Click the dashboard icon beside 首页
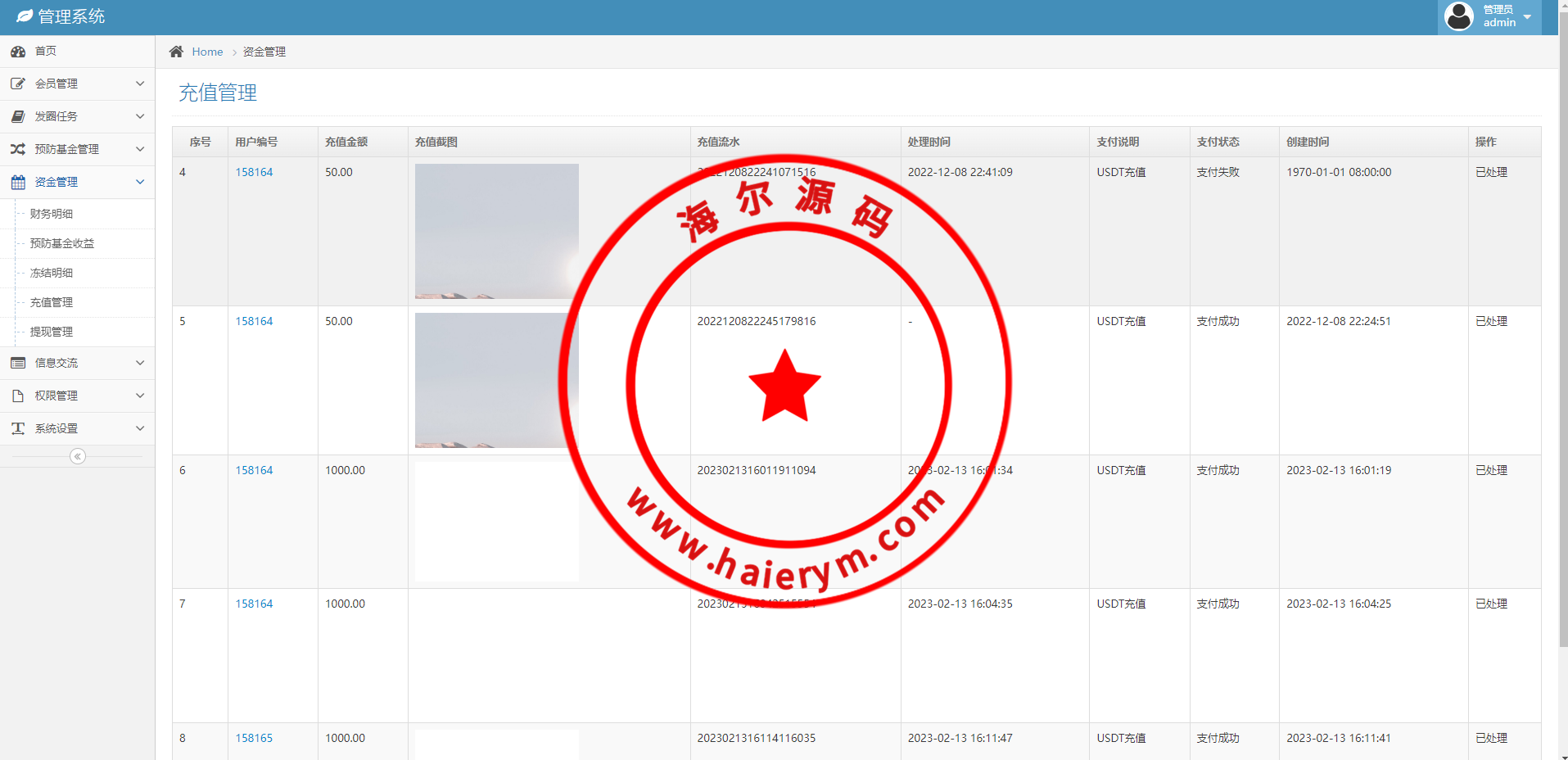Image resolution: width=1568 pixels, height=760 pixels. pos(18,52)
